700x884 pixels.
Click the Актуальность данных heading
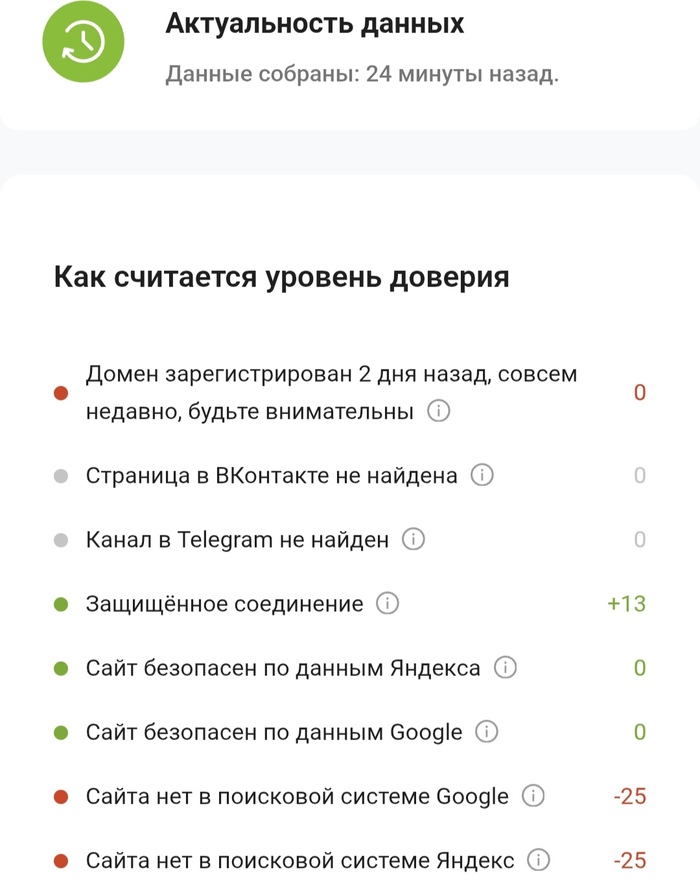314,23
